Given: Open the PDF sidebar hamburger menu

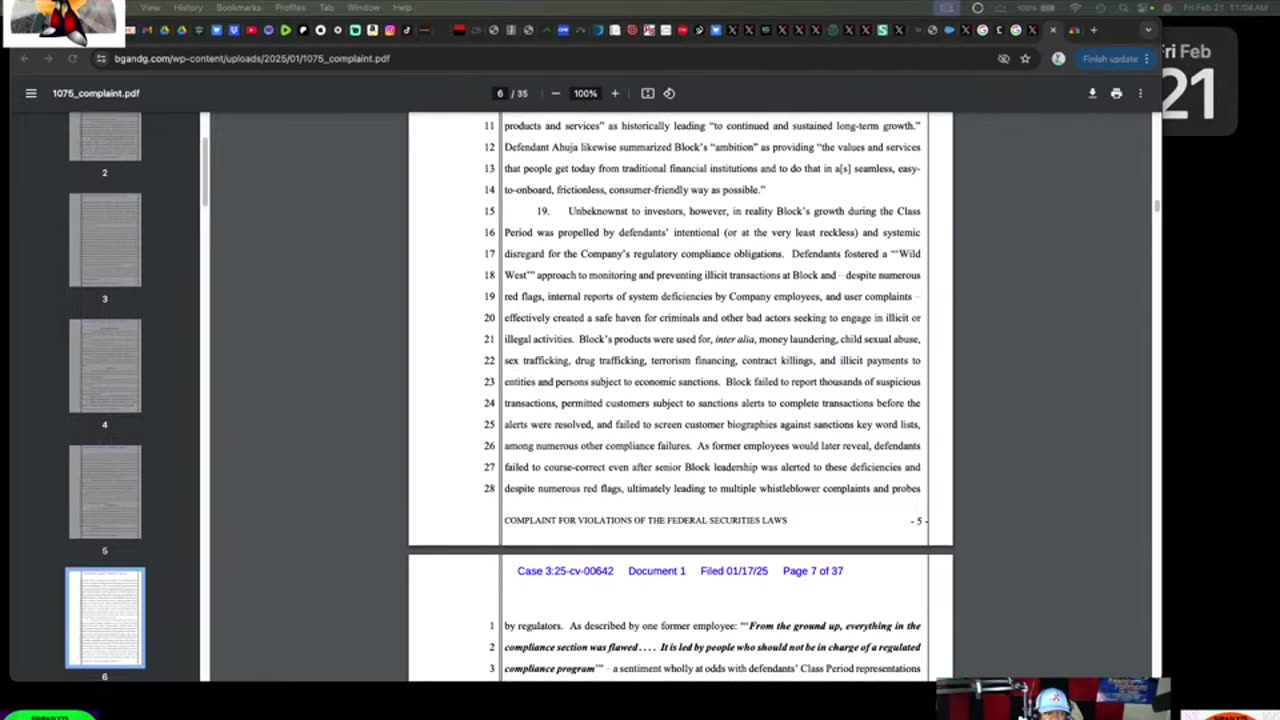Looking at the screenshot, I should click(31, 93).
